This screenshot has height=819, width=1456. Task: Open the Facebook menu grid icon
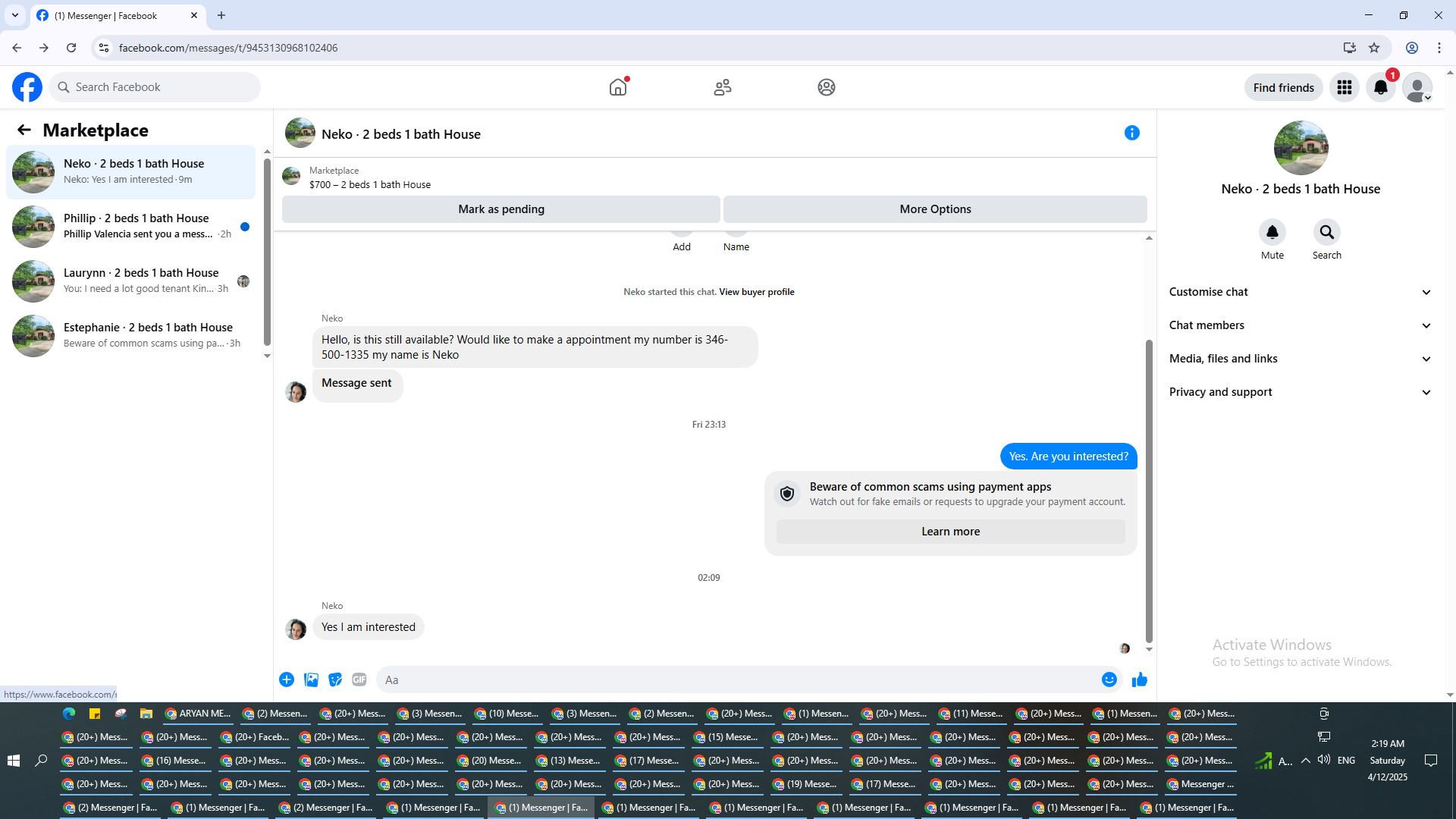[x=1345, y=87]
